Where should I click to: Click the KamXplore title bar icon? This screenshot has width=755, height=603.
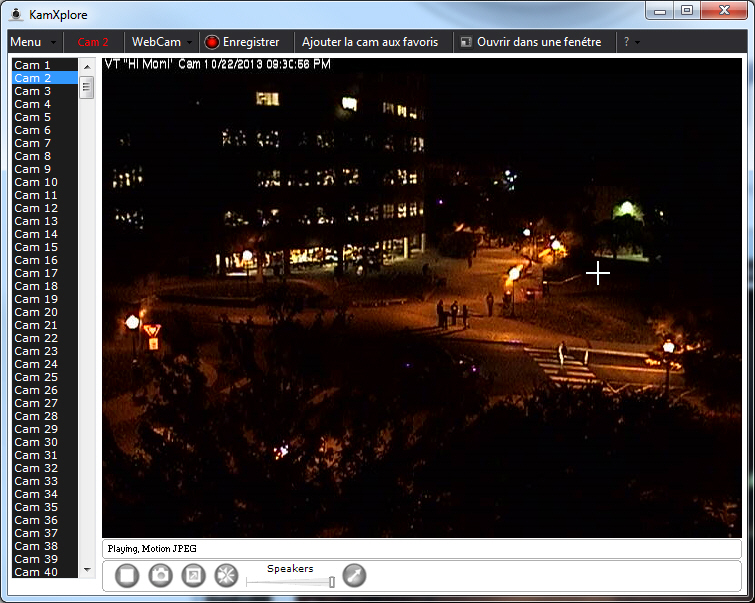(x=16, y=14)
